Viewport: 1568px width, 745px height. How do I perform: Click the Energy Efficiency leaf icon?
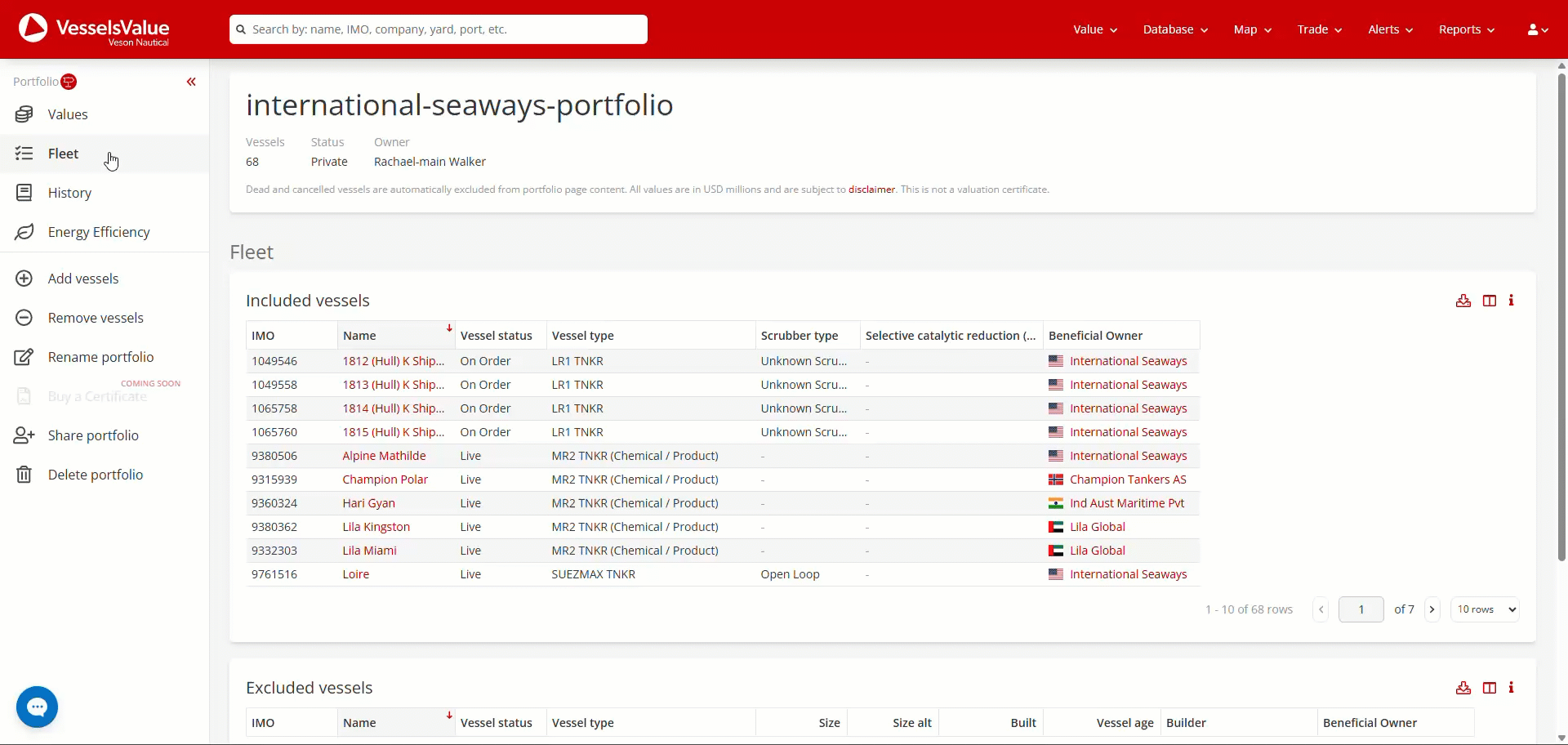click(x=24, y=232)
